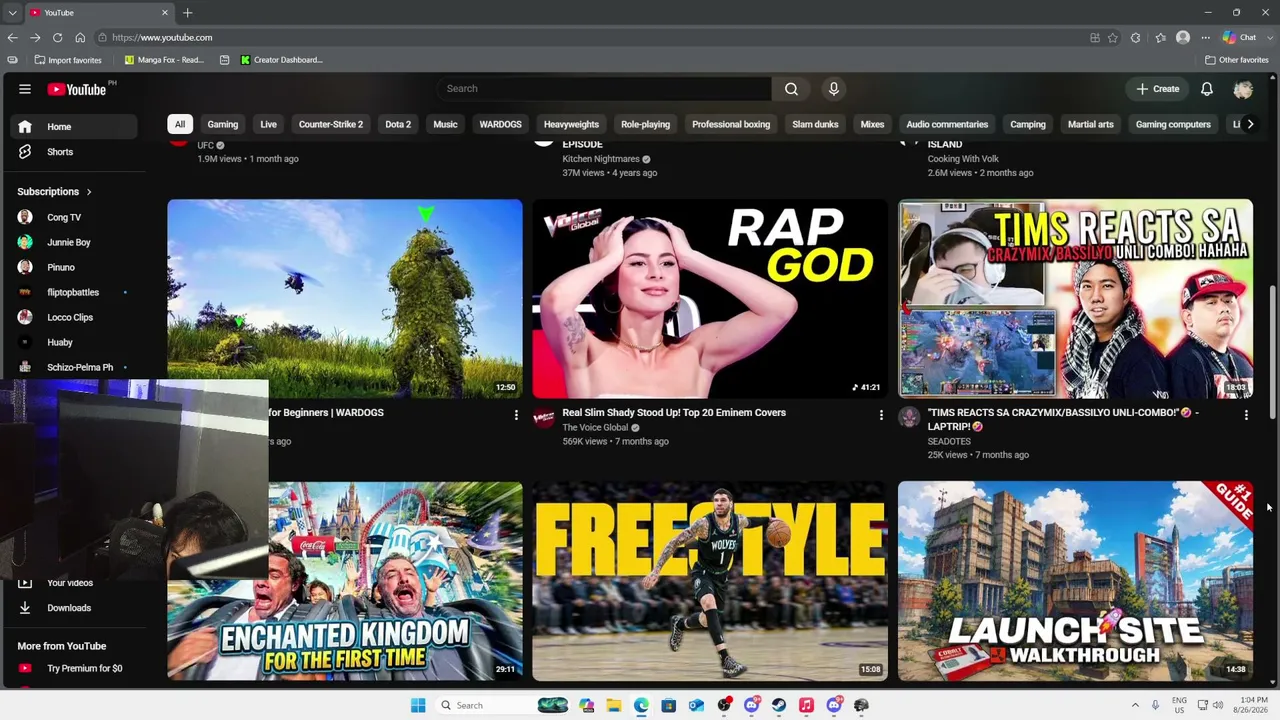Start voice search with the microphone

coord(834,89)
